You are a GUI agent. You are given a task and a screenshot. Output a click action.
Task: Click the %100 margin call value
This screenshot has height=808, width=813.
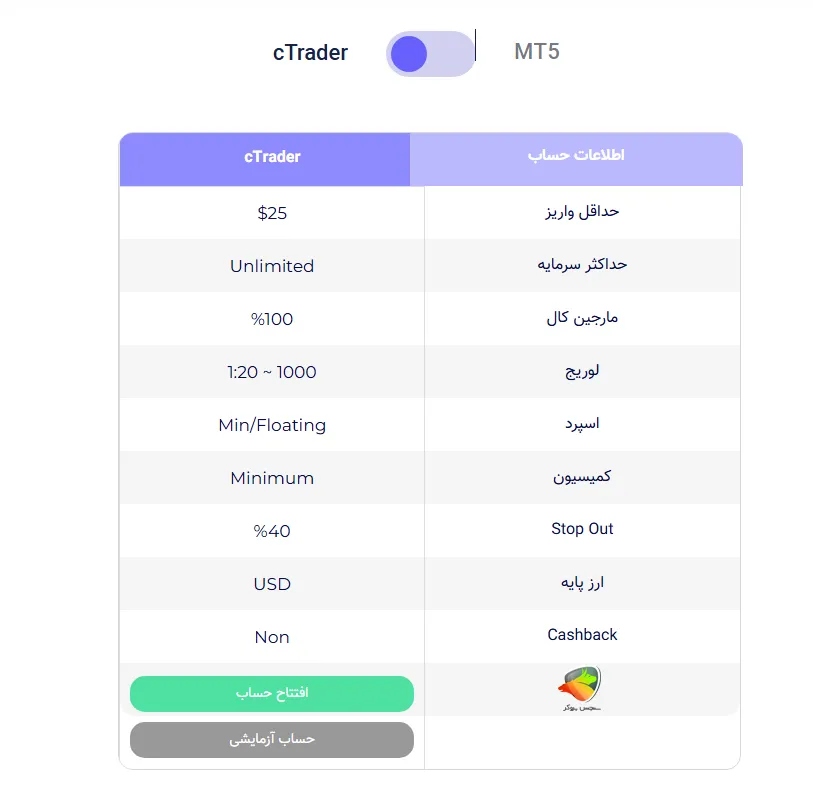pyautogui.click(x=271, y=319)
